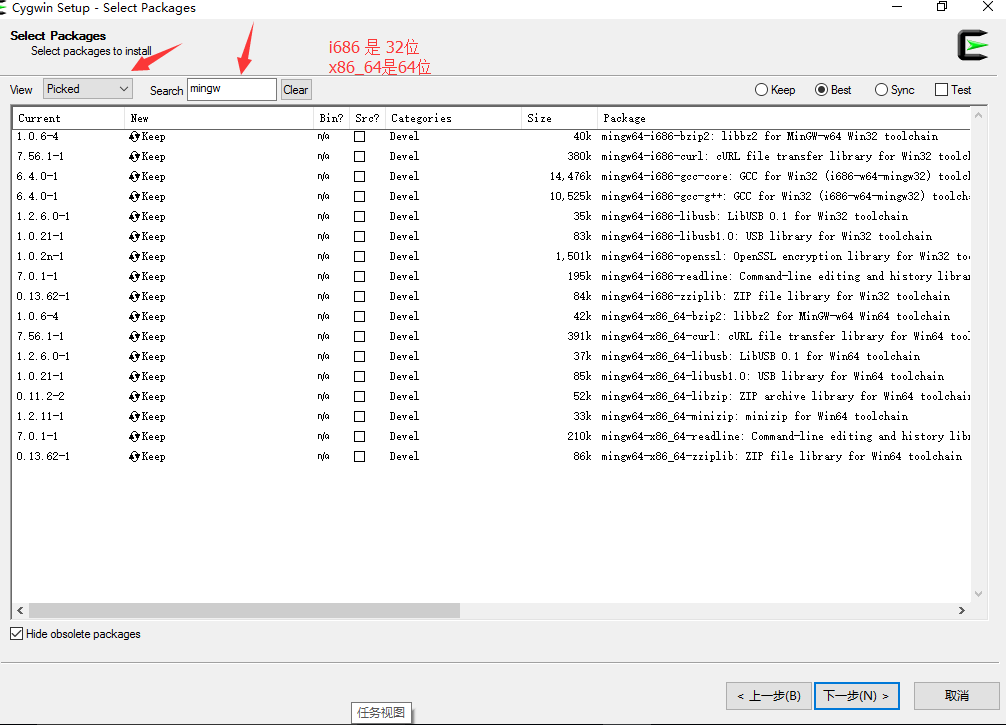Click the Size column header

[x=559, y=118]
